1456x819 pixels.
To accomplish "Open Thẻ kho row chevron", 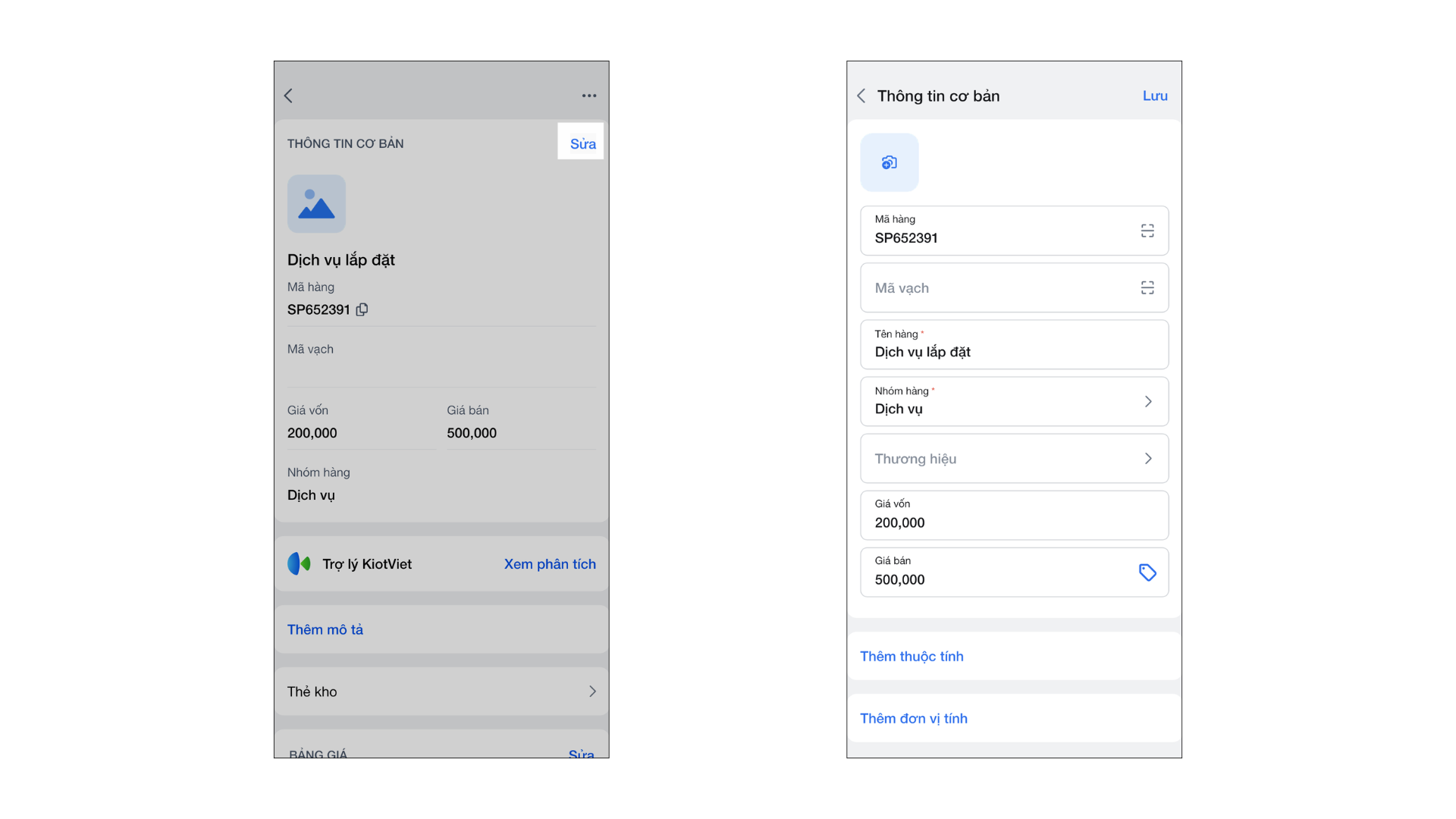I will 592,691.
